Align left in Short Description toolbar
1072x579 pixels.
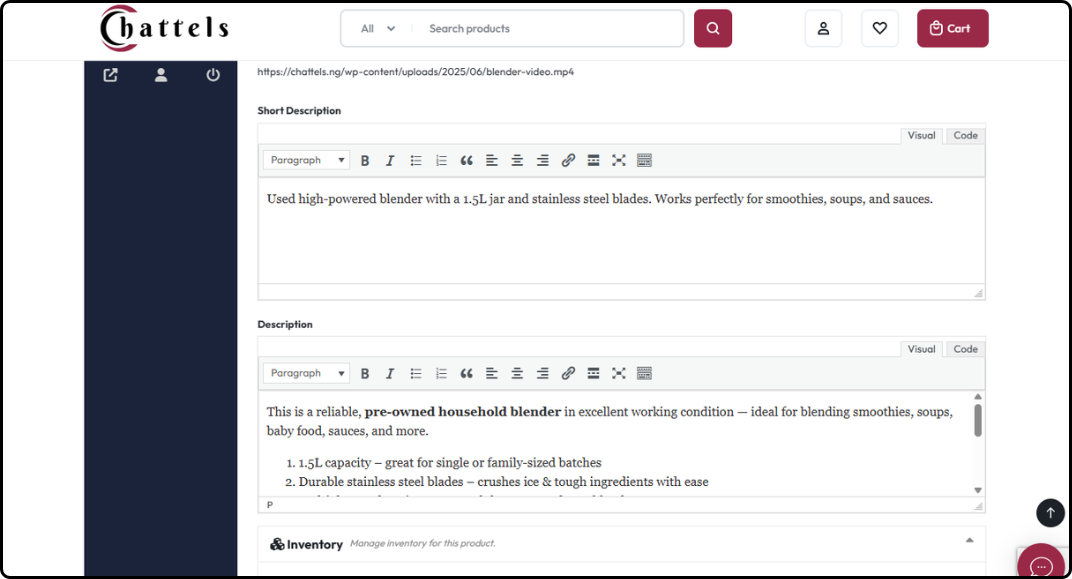click(492, 161)
